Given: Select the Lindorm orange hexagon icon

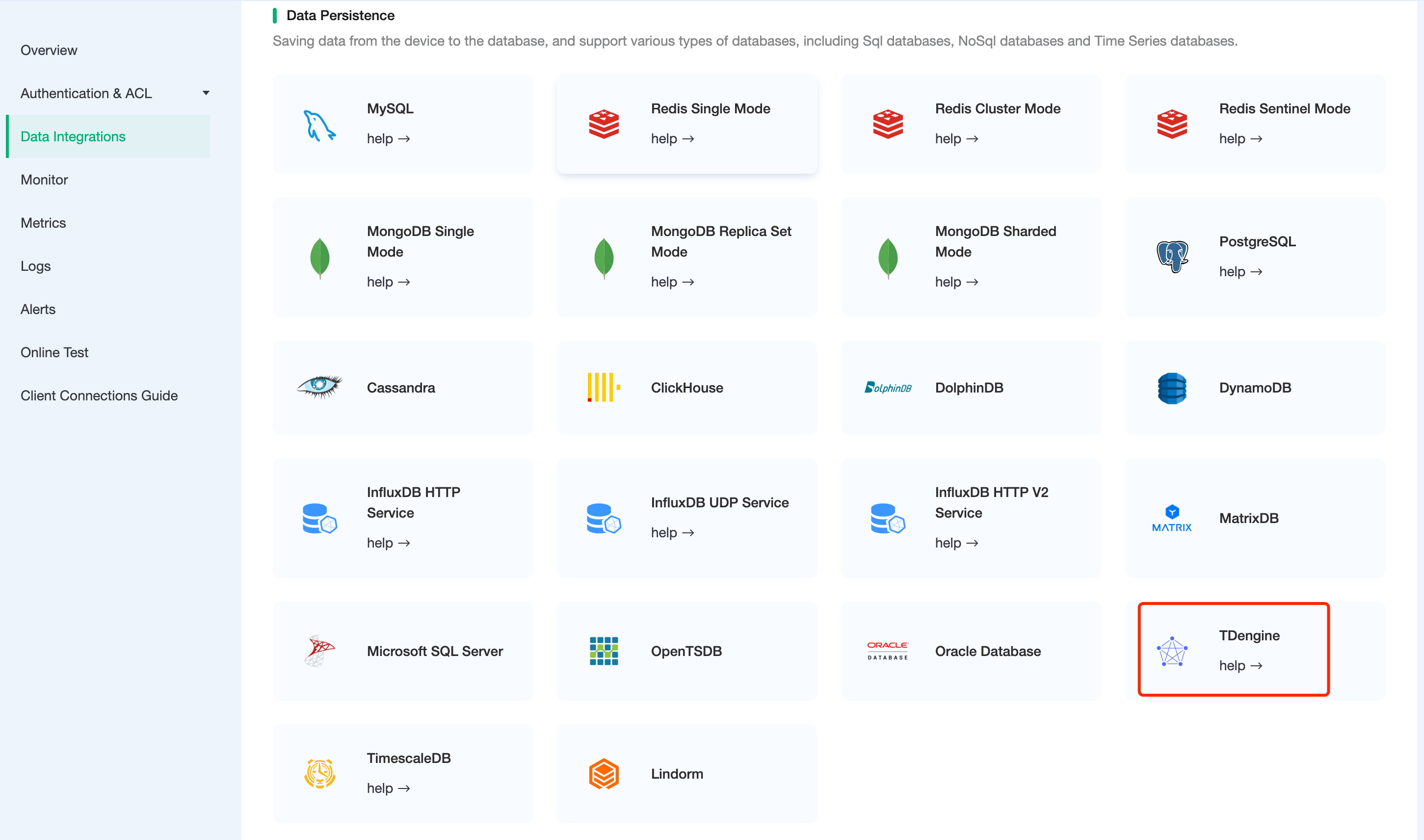Looking at the screenshot, I should coord(604,773).
